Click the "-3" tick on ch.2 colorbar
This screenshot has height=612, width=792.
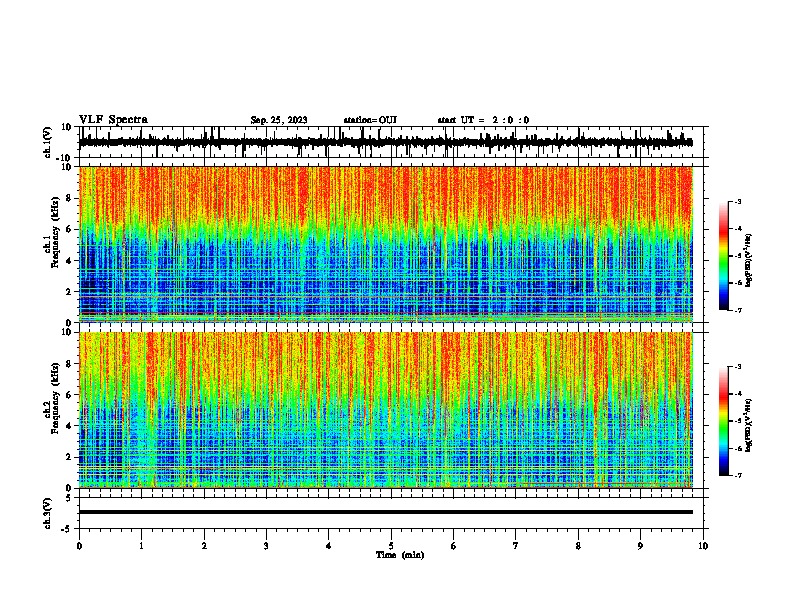click(737, 367)
